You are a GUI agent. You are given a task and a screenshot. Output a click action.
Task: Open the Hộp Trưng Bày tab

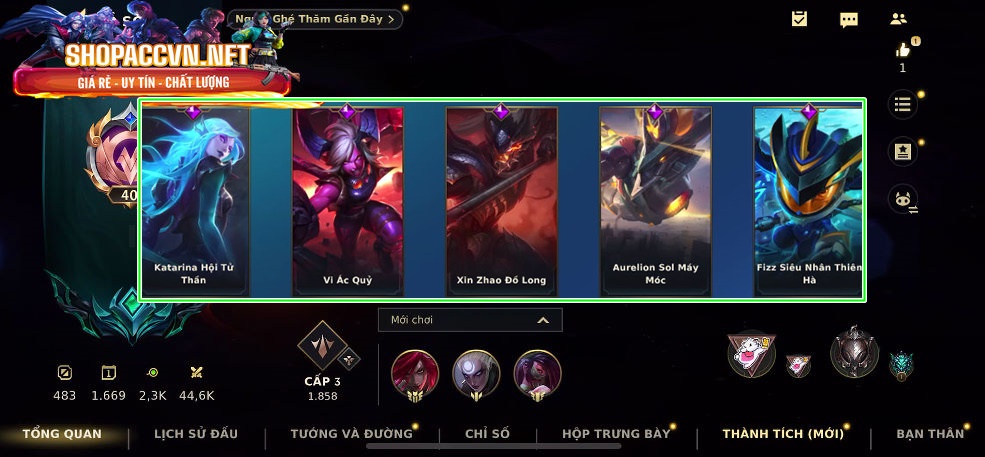tap(616, 434)
